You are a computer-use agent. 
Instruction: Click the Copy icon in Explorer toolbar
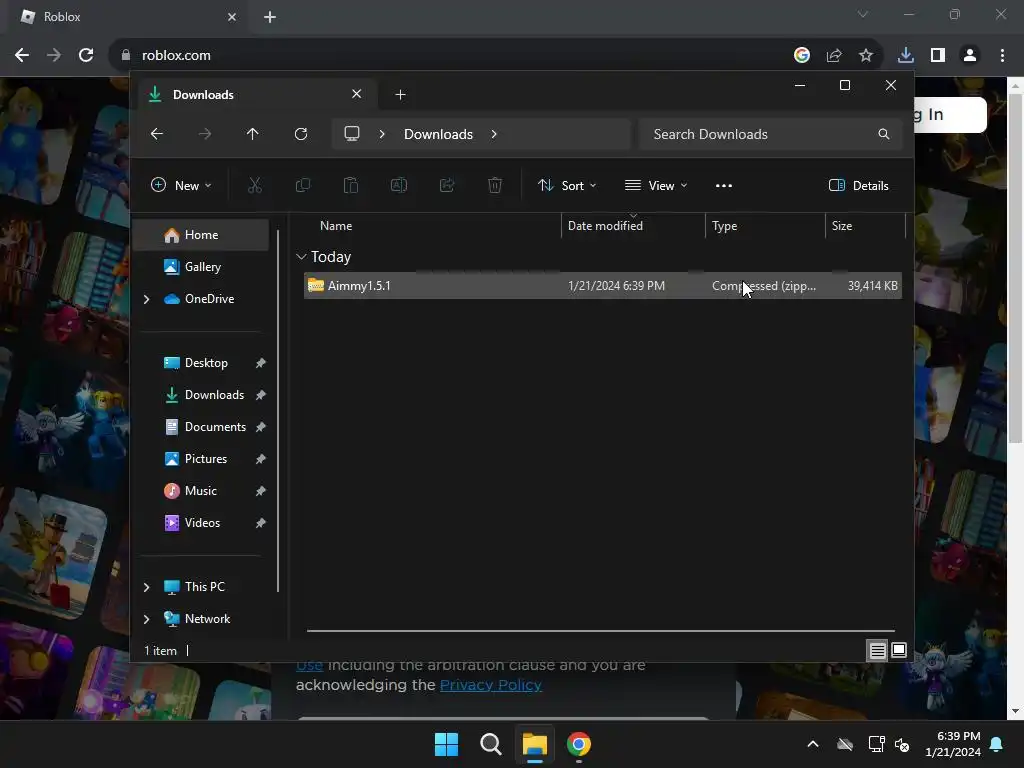tap(302, 185)
